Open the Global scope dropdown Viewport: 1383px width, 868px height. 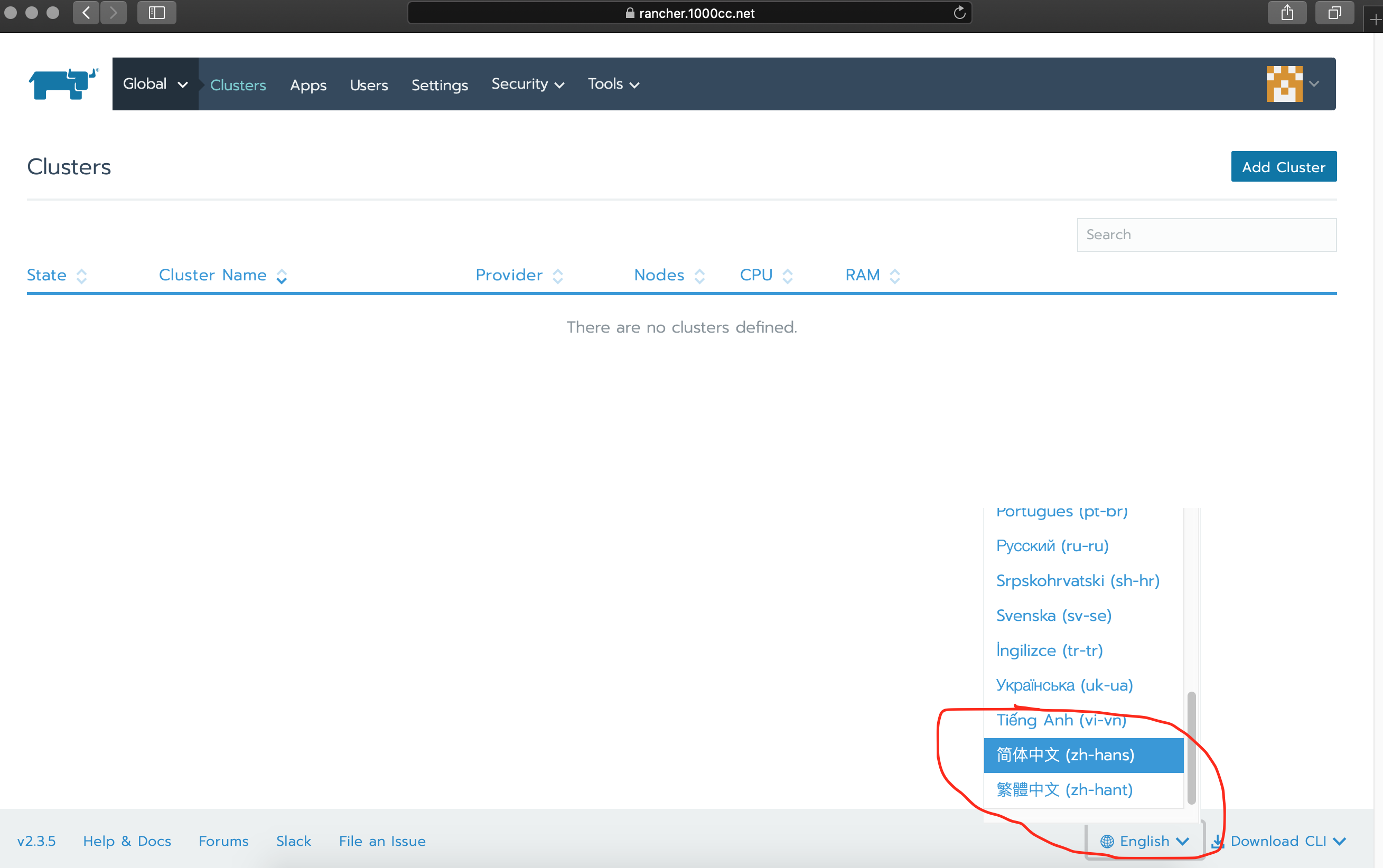point(155,84)
